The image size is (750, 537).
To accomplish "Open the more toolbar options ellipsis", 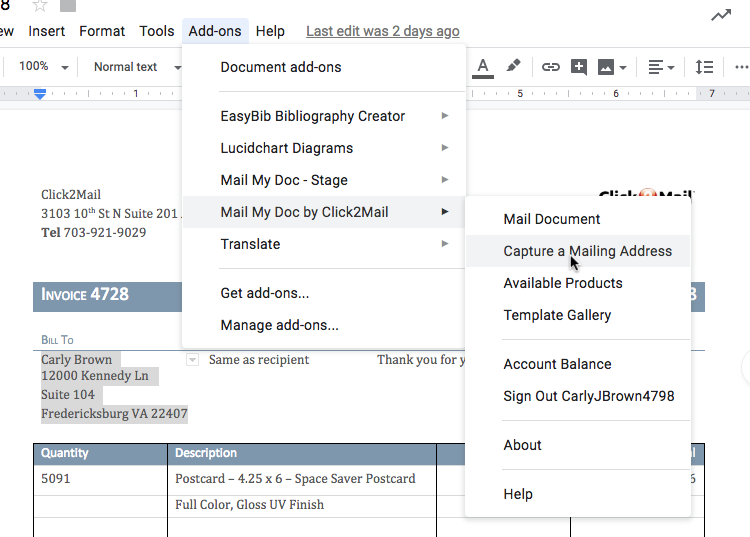I will (742, 67).
